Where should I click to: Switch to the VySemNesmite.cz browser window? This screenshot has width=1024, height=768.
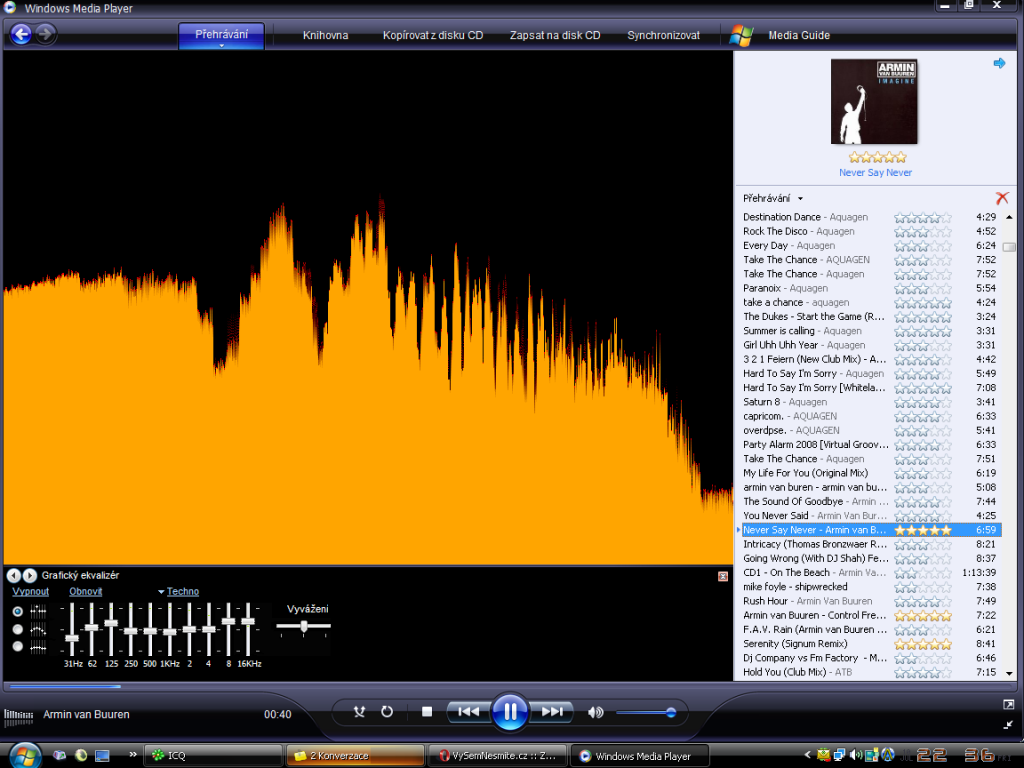click(x=498, y=756)
